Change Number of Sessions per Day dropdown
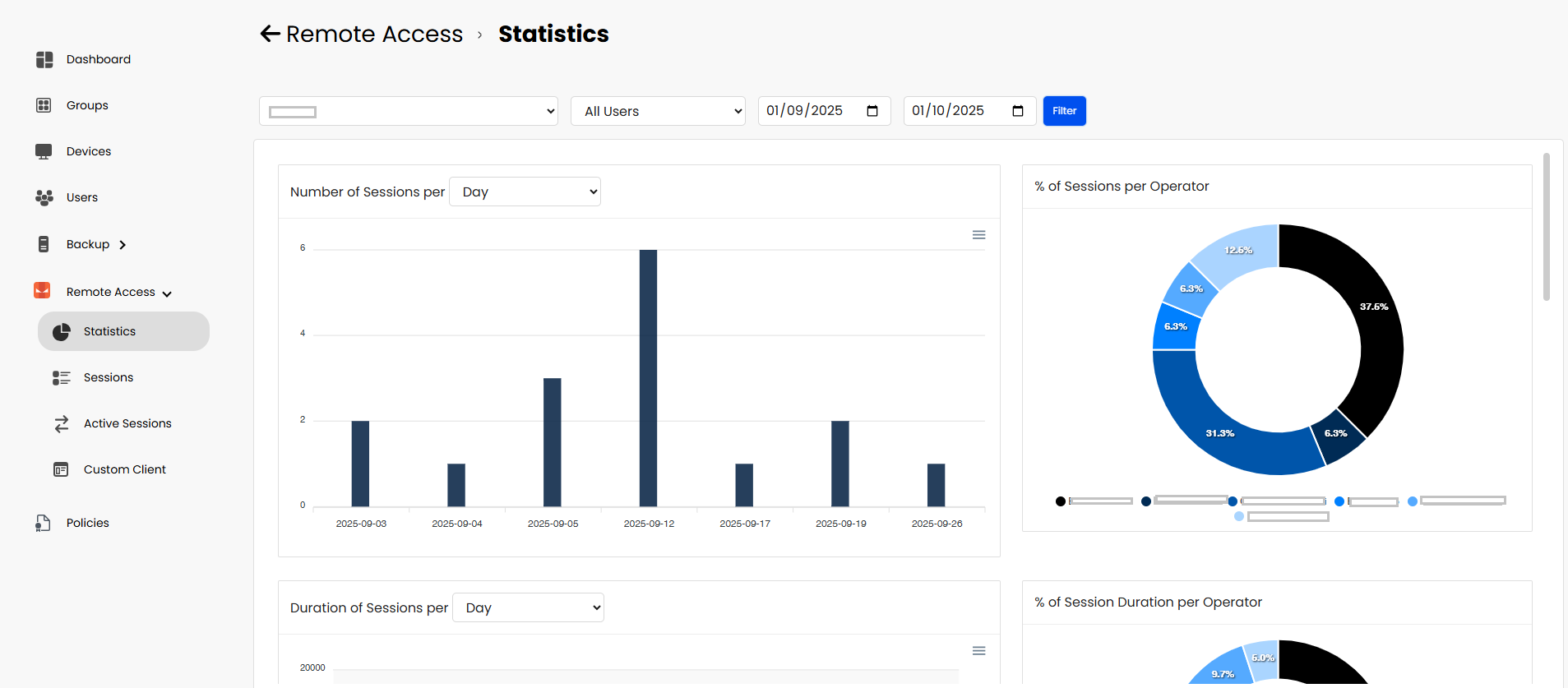The width and height of the screenshot is (1568, 688). (525, 192)
